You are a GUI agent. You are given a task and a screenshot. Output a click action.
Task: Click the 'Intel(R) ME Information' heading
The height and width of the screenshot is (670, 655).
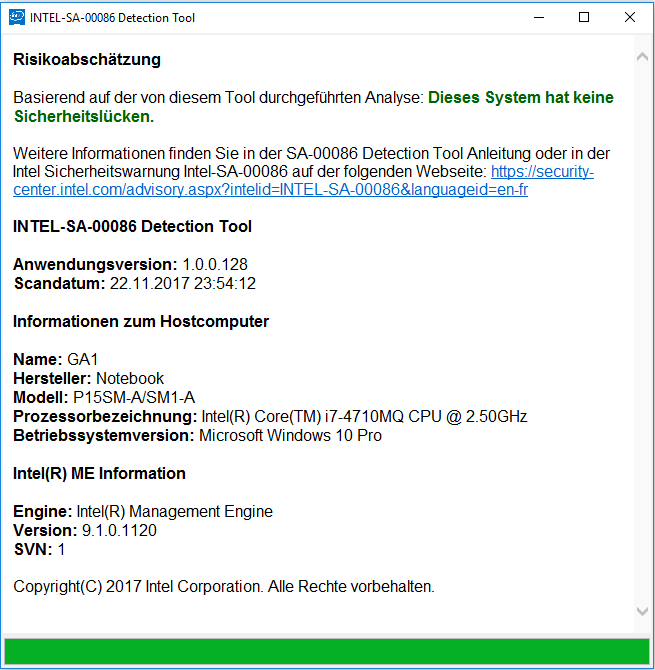point(100,473)
